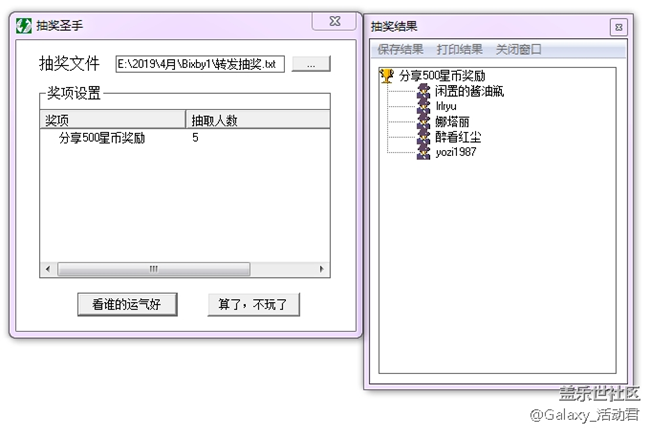Start the draw with 看谁的运气好 button
This screenshot has width=650, height=438.
tap(127, 305)
